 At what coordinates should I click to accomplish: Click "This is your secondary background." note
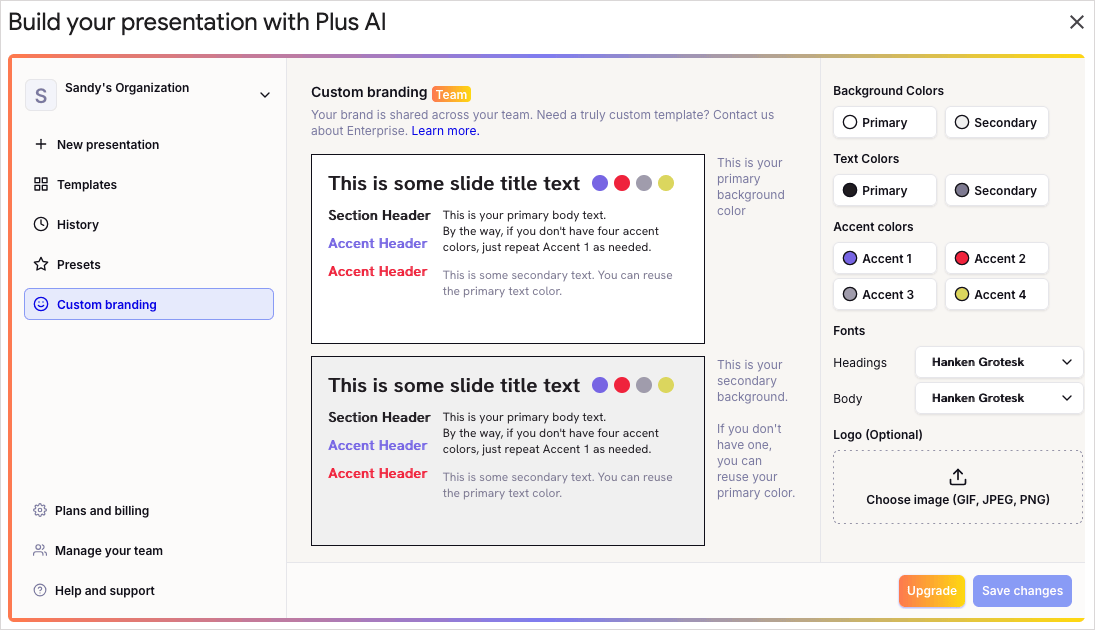(752, 381)
